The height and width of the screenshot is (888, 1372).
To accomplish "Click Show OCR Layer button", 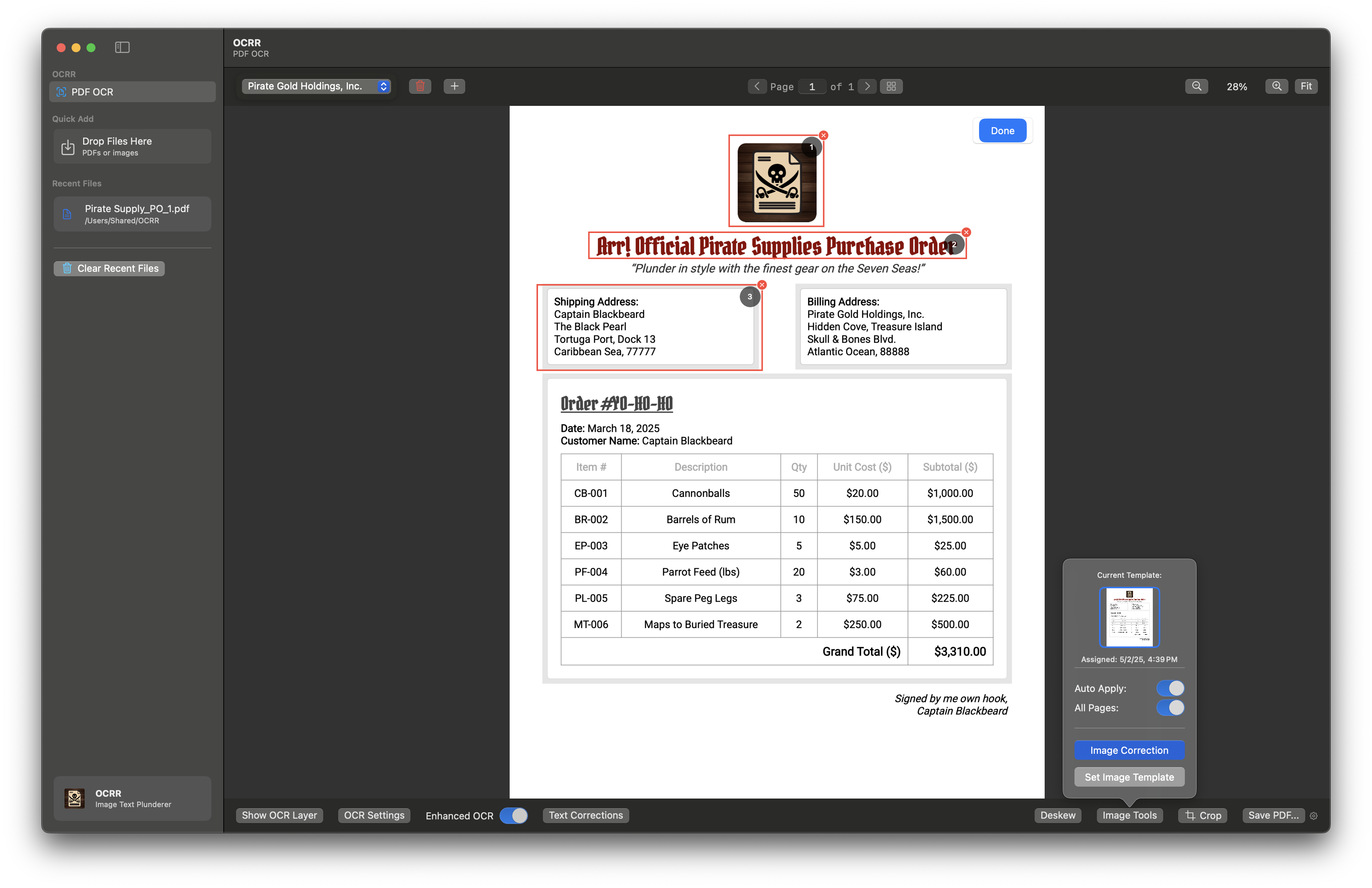I will tap(280, 815).
